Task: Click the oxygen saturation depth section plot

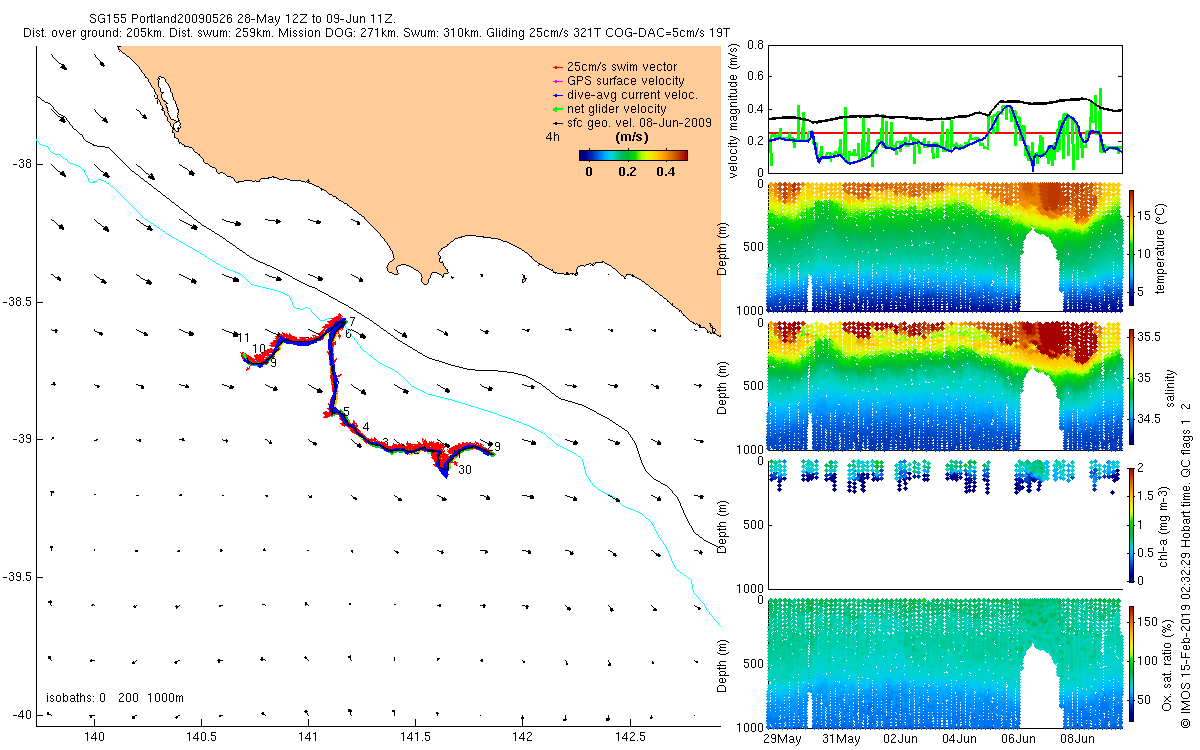Action: click(945, 663)
